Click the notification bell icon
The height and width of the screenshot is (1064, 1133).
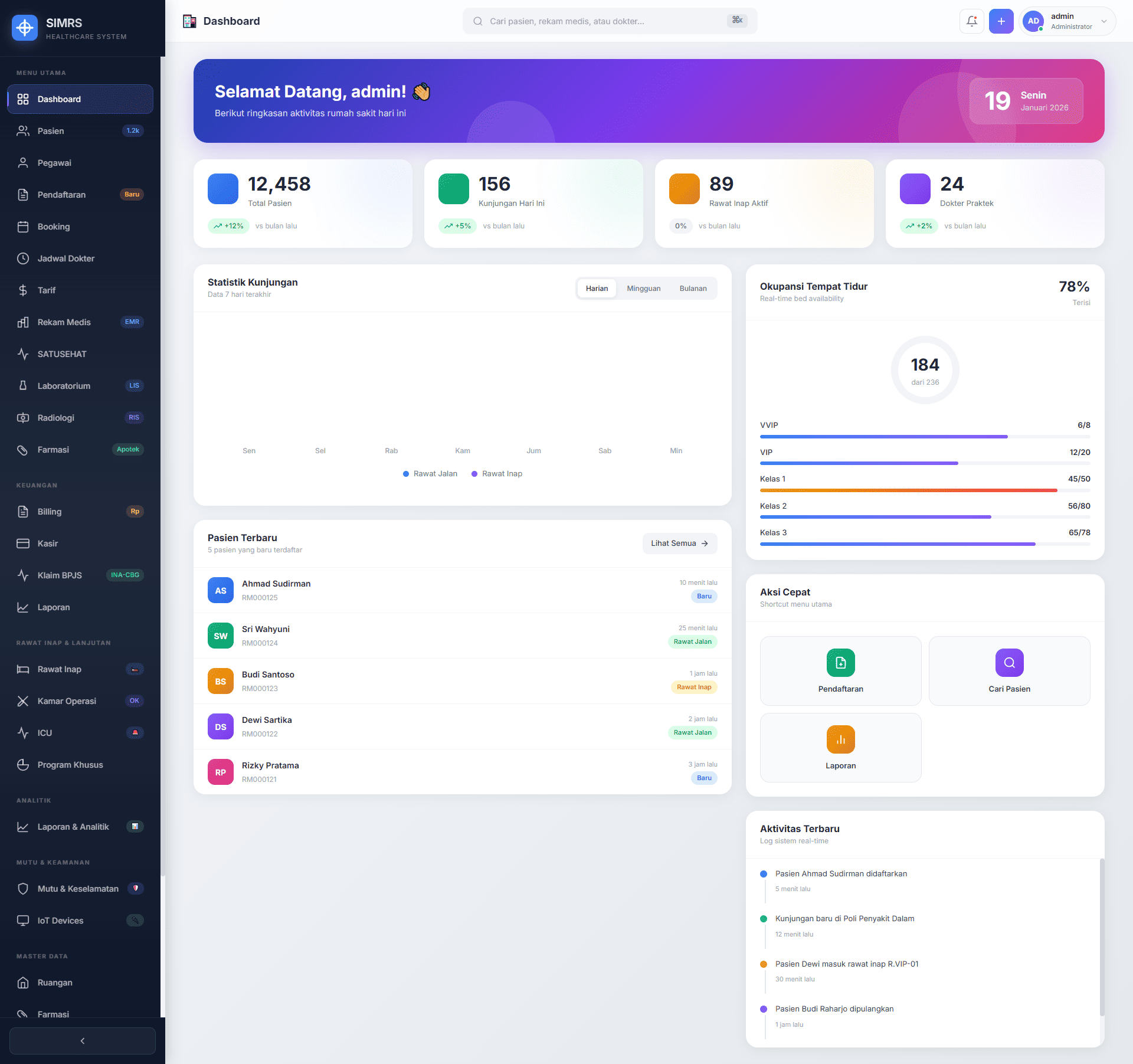click(971, 21)
